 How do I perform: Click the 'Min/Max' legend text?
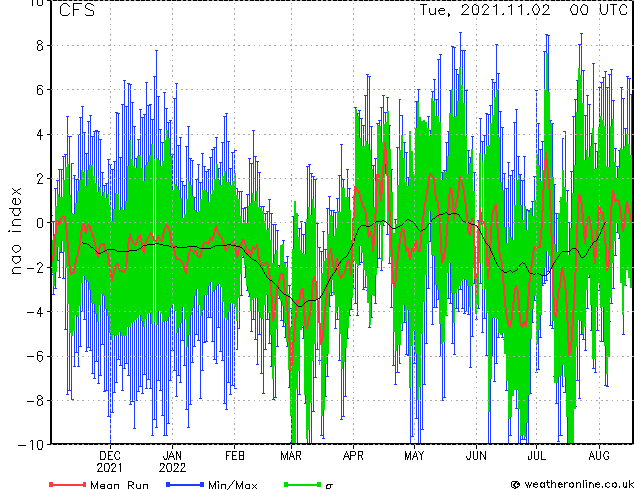pyautogui.click(x=232, y=485)
